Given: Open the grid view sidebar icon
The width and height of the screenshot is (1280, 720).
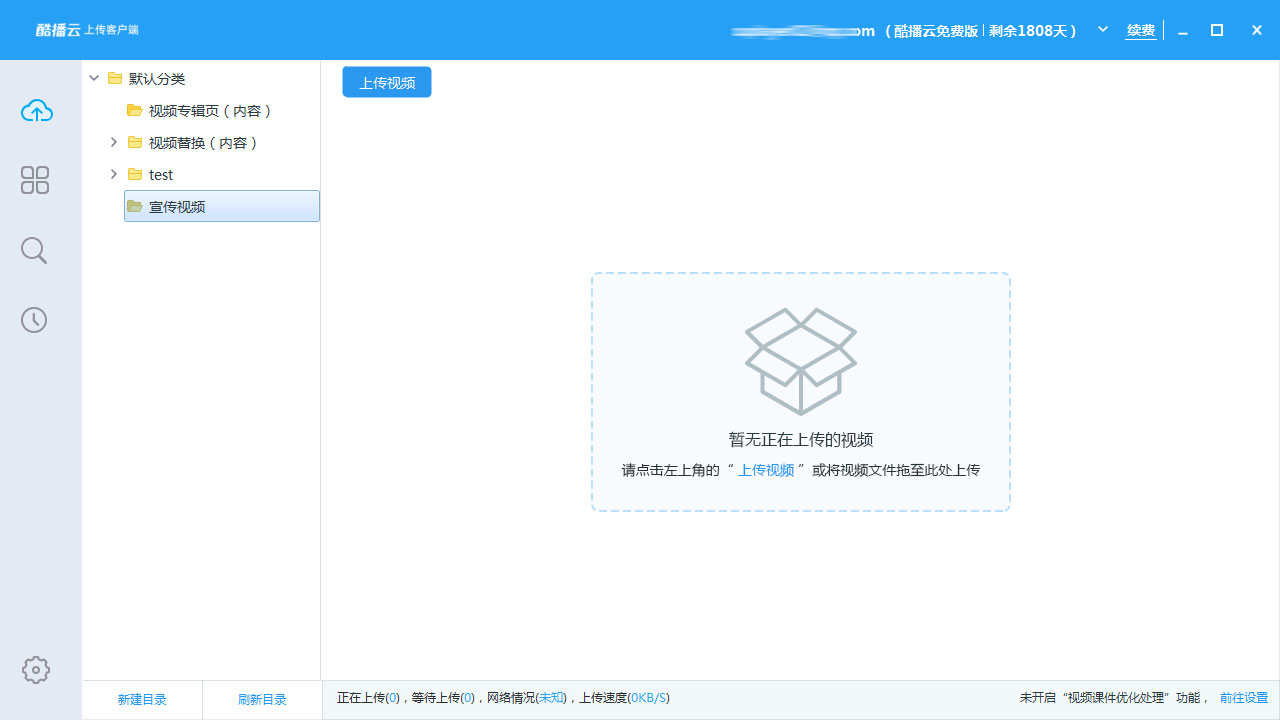Looking at the screenshot, I should tap(35, 180).
